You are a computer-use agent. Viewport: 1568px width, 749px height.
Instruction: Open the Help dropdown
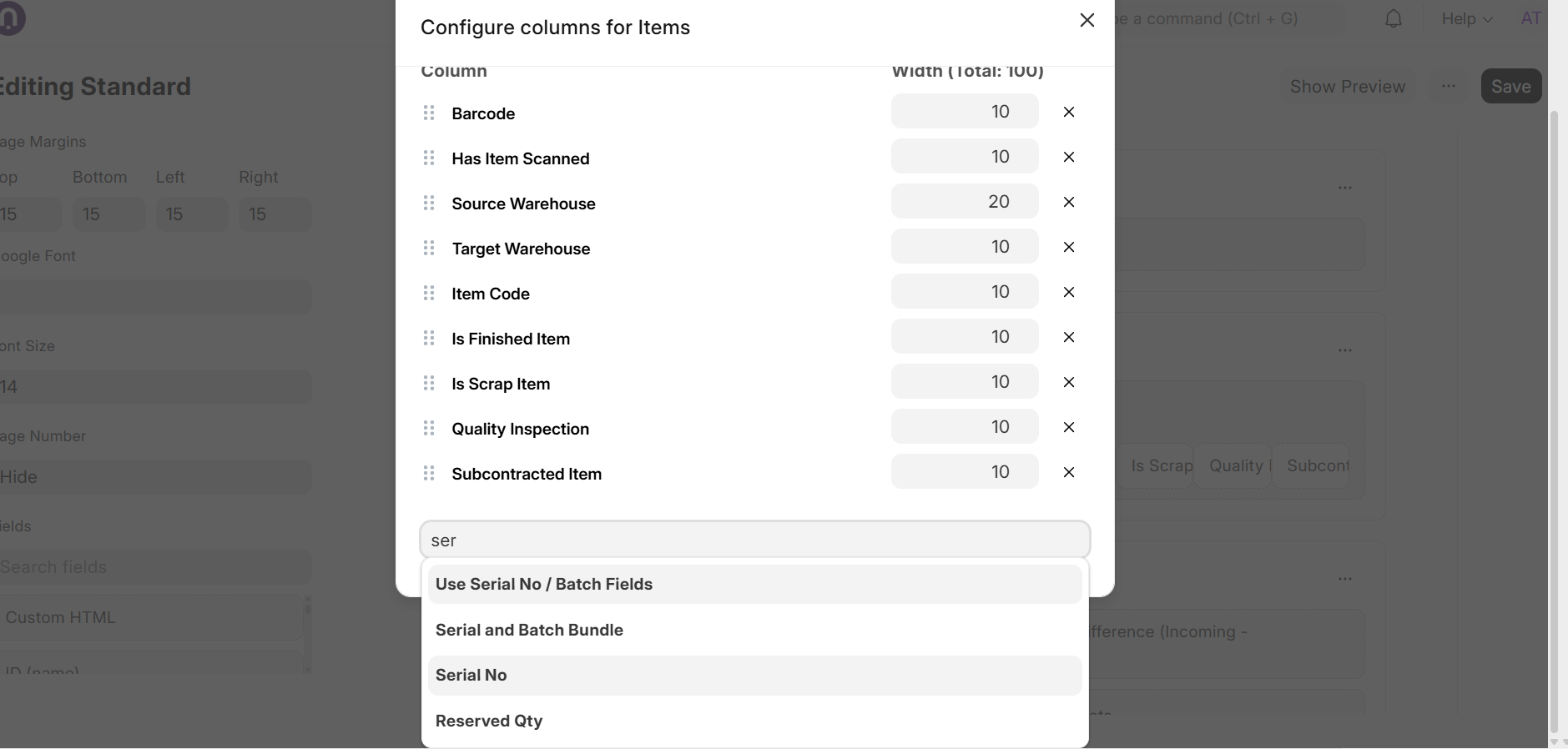1467,18
